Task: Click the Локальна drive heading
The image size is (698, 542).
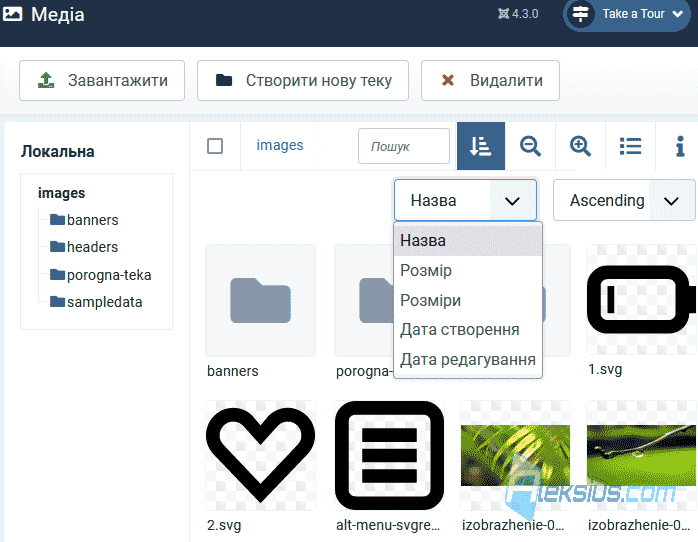Action: (57, 151)
